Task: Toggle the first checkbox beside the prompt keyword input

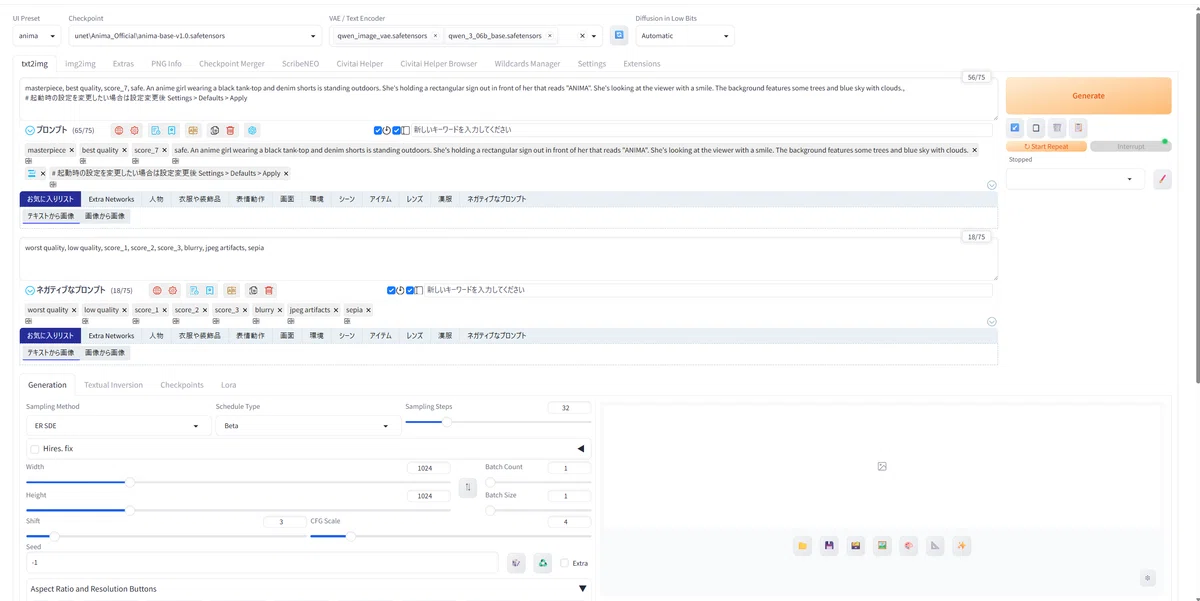Action: (378, 130)
